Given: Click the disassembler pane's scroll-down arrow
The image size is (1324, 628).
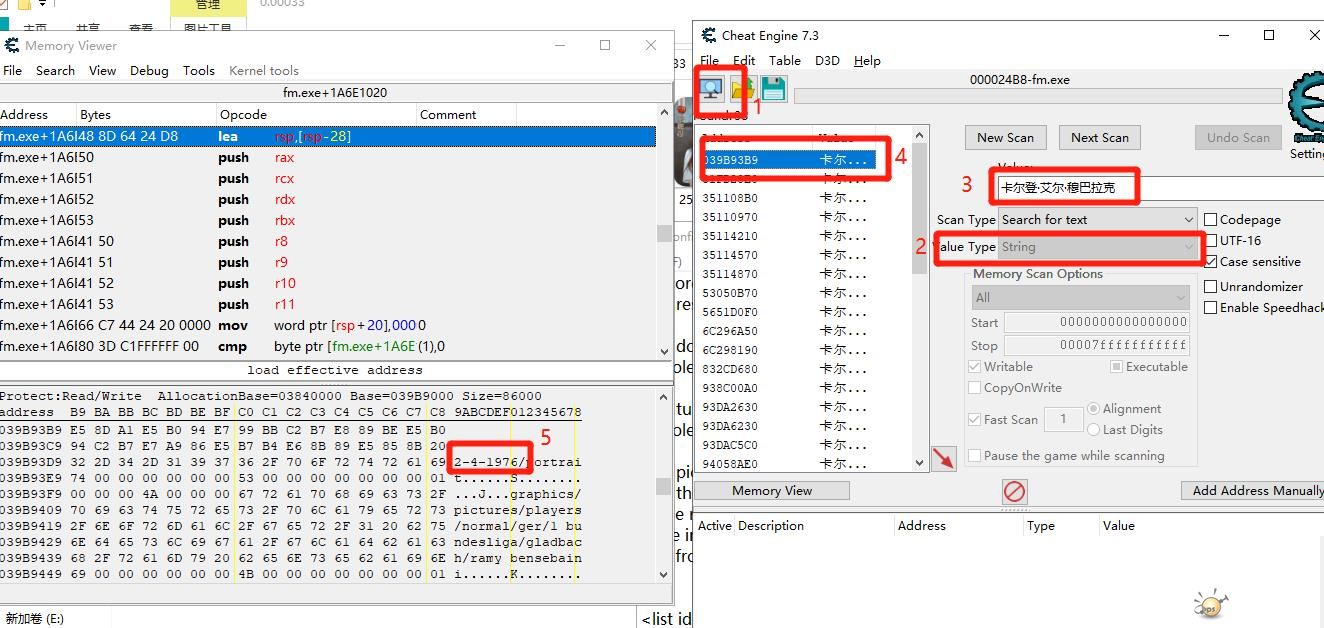Looking at the screenshot, I should pos(665,351).
